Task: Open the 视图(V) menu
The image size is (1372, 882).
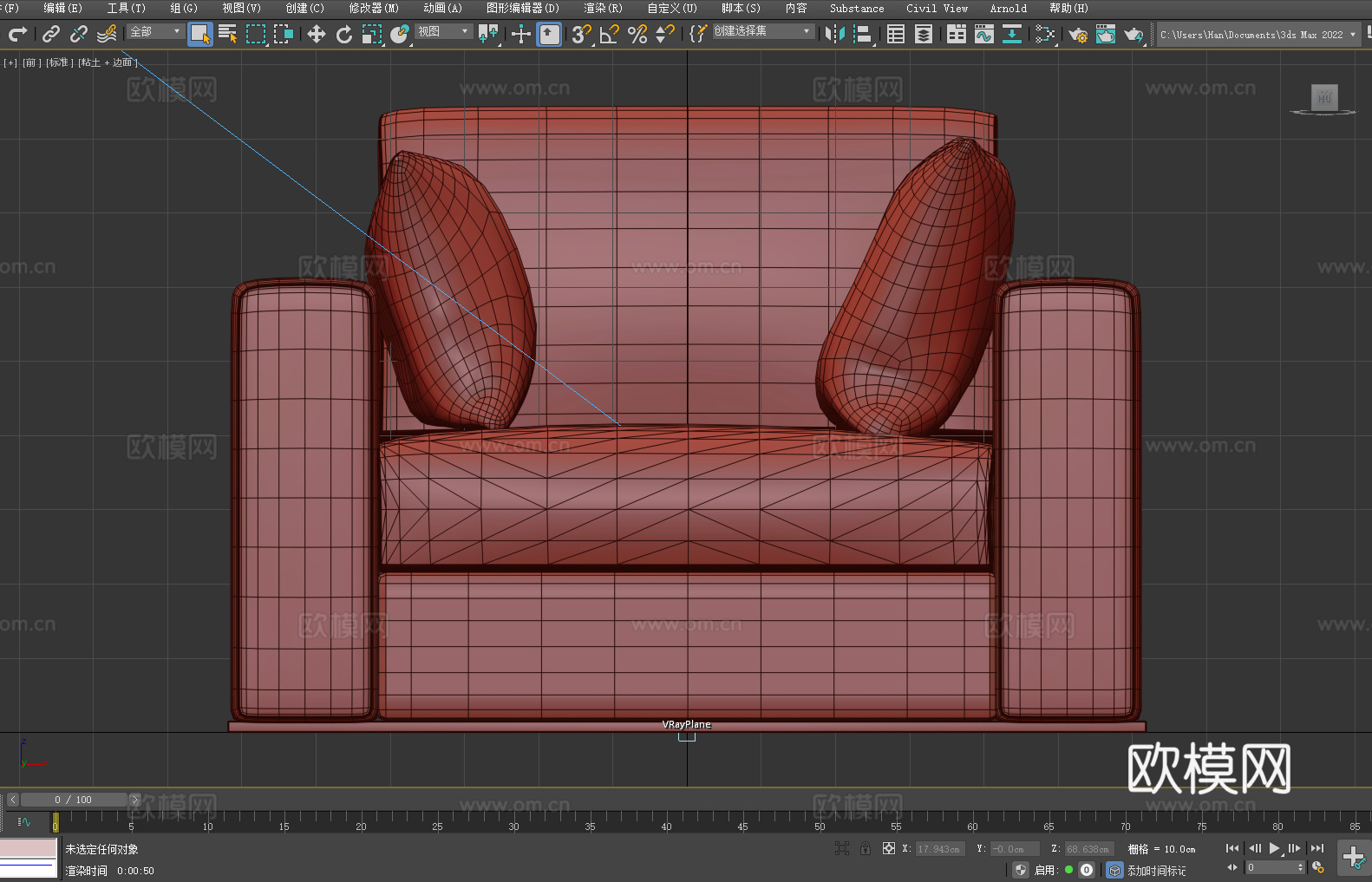Action: (x=241, y=8)
